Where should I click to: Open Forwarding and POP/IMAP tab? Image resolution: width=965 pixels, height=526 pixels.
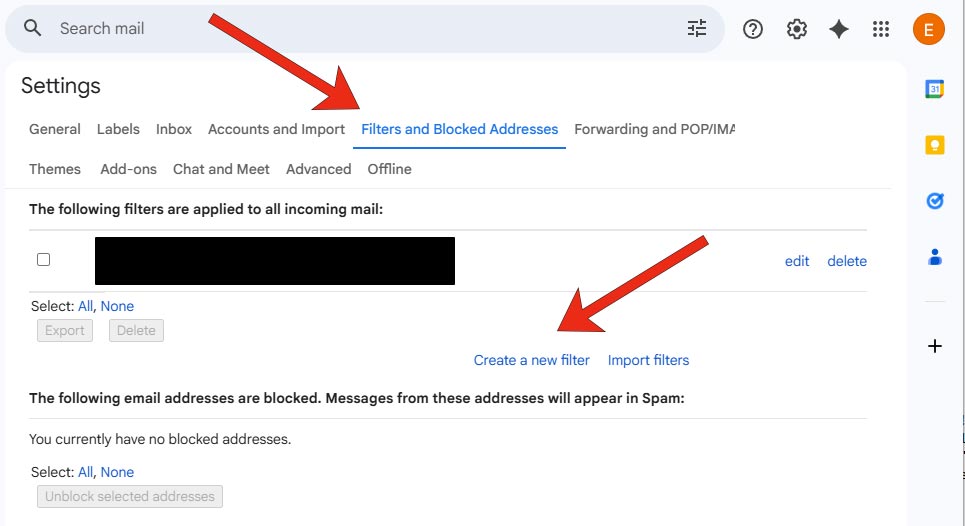tap(654, 129)
